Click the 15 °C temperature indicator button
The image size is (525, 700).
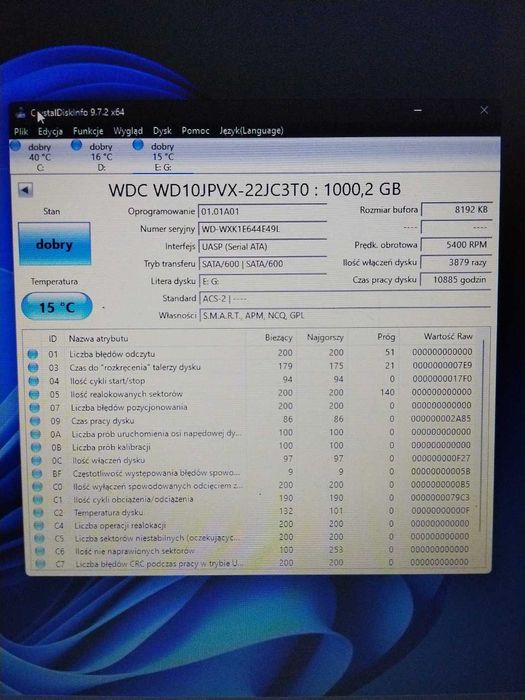[x=56, y=306]
